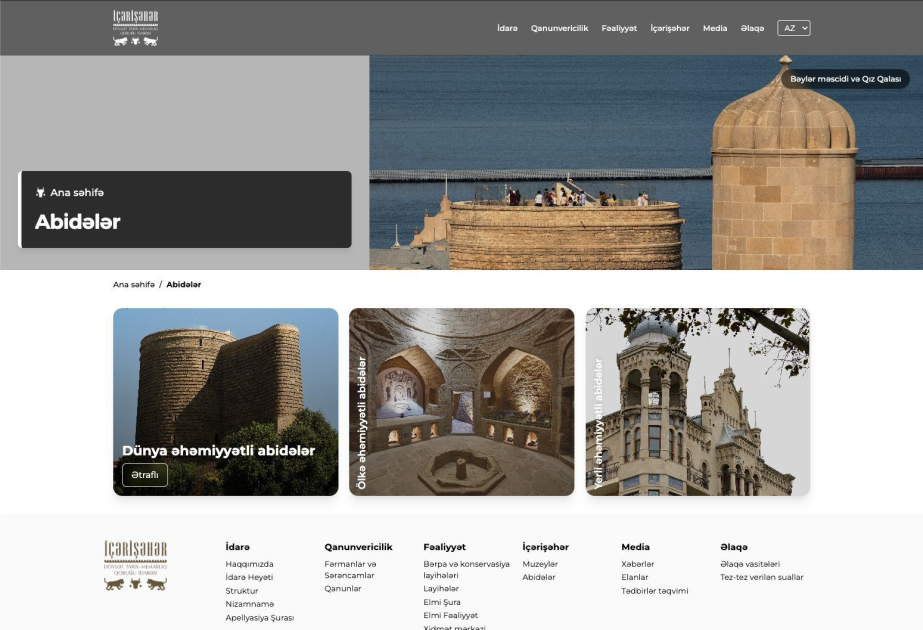Open the Qanunvericilik navigation menu

(x=559, y=28)
